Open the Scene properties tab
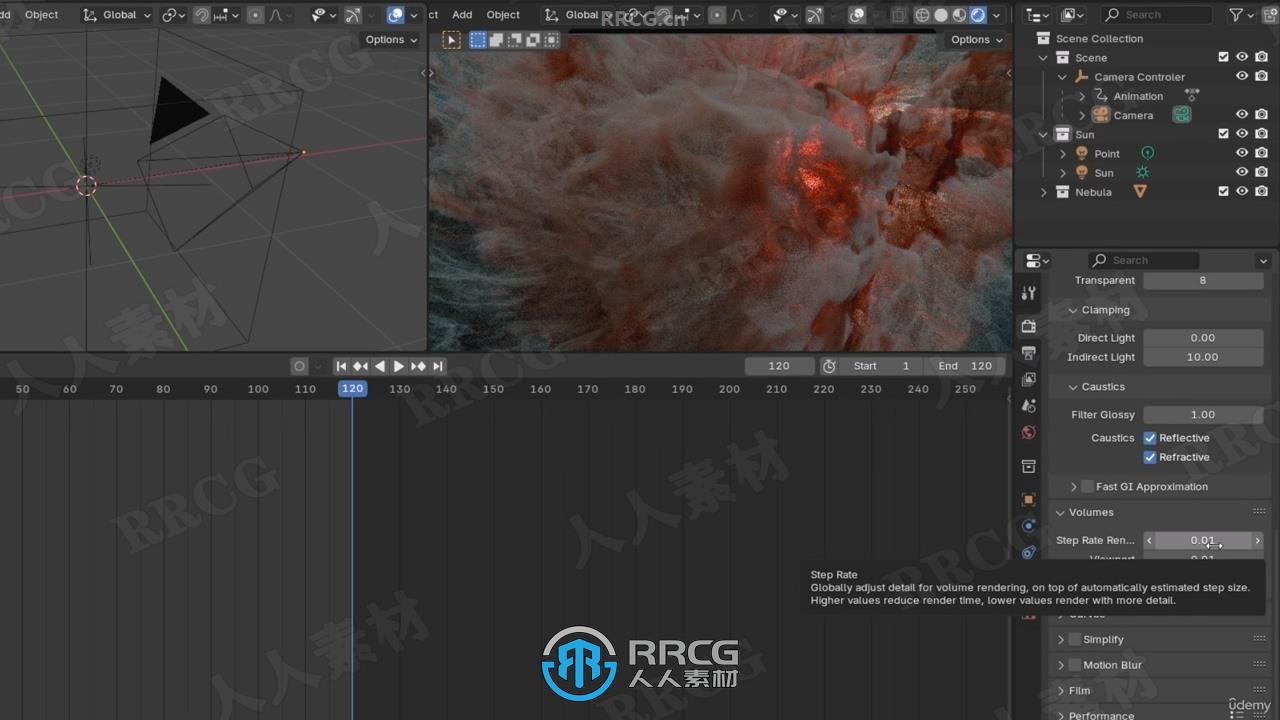This screenshot has width=1280, height=720. click(1029, 406)
